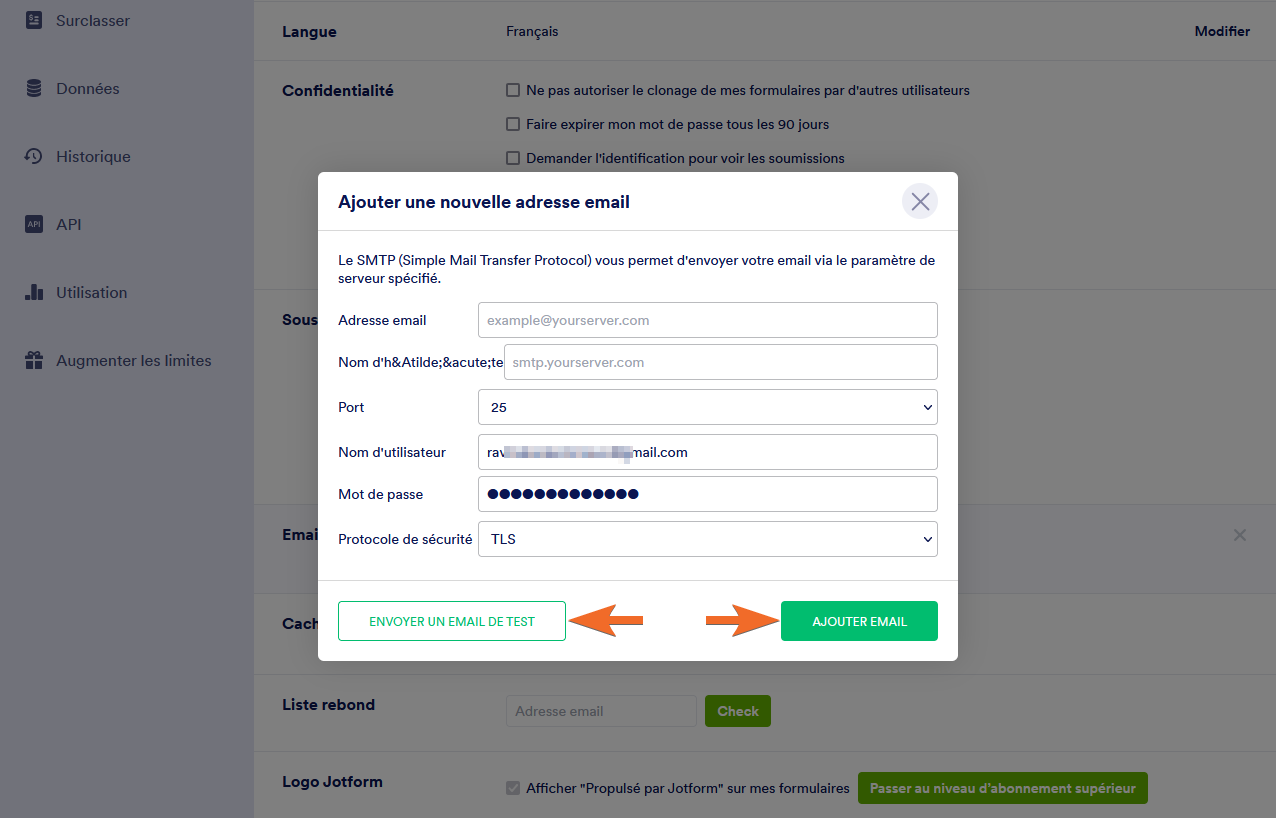
Task: Click the SMTP hostname input field
Action: coord(720,362)
